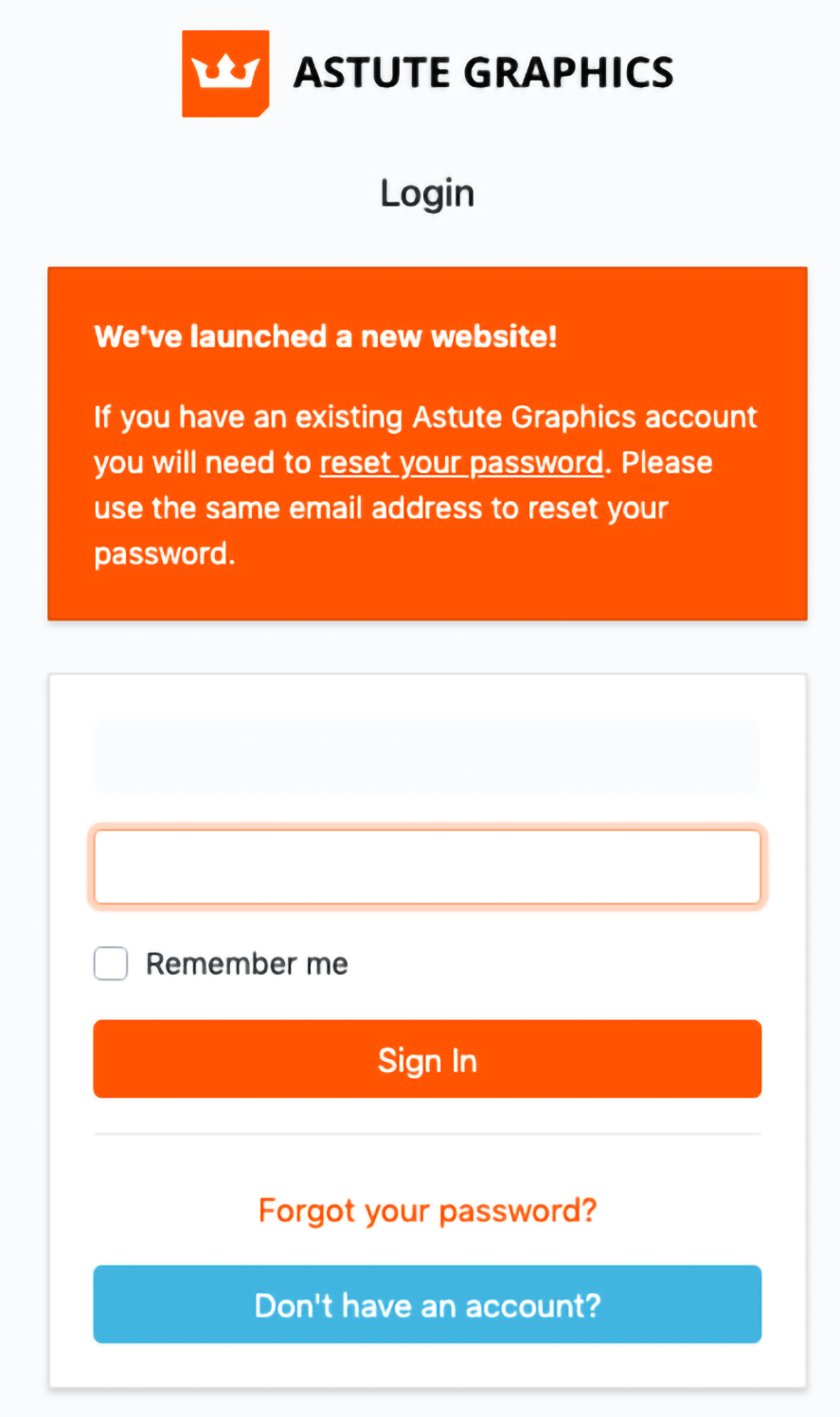Click the blue "Don't have an account?" button
This screenshot has height=1417, width=840.
[x=427, y=1304]
